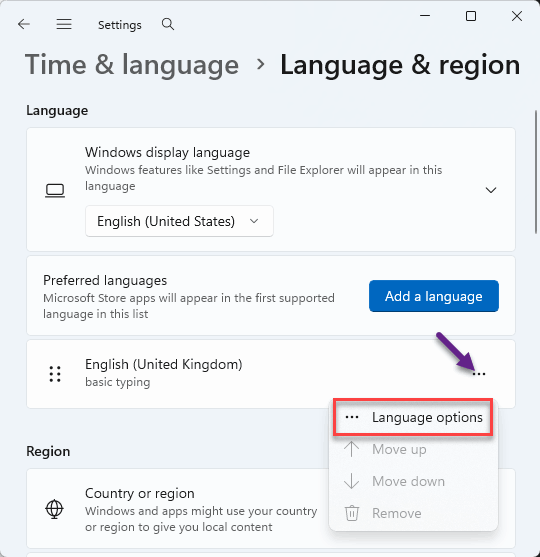Click the laptop display language icon
The image size is (540, 557).
[55, 190]
